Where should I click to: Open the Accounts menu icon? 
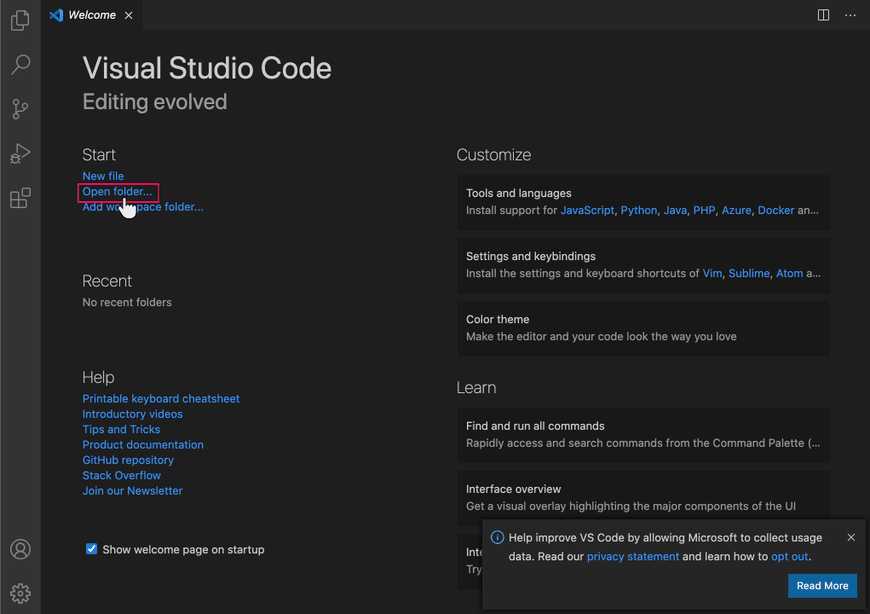click(20, 549)
